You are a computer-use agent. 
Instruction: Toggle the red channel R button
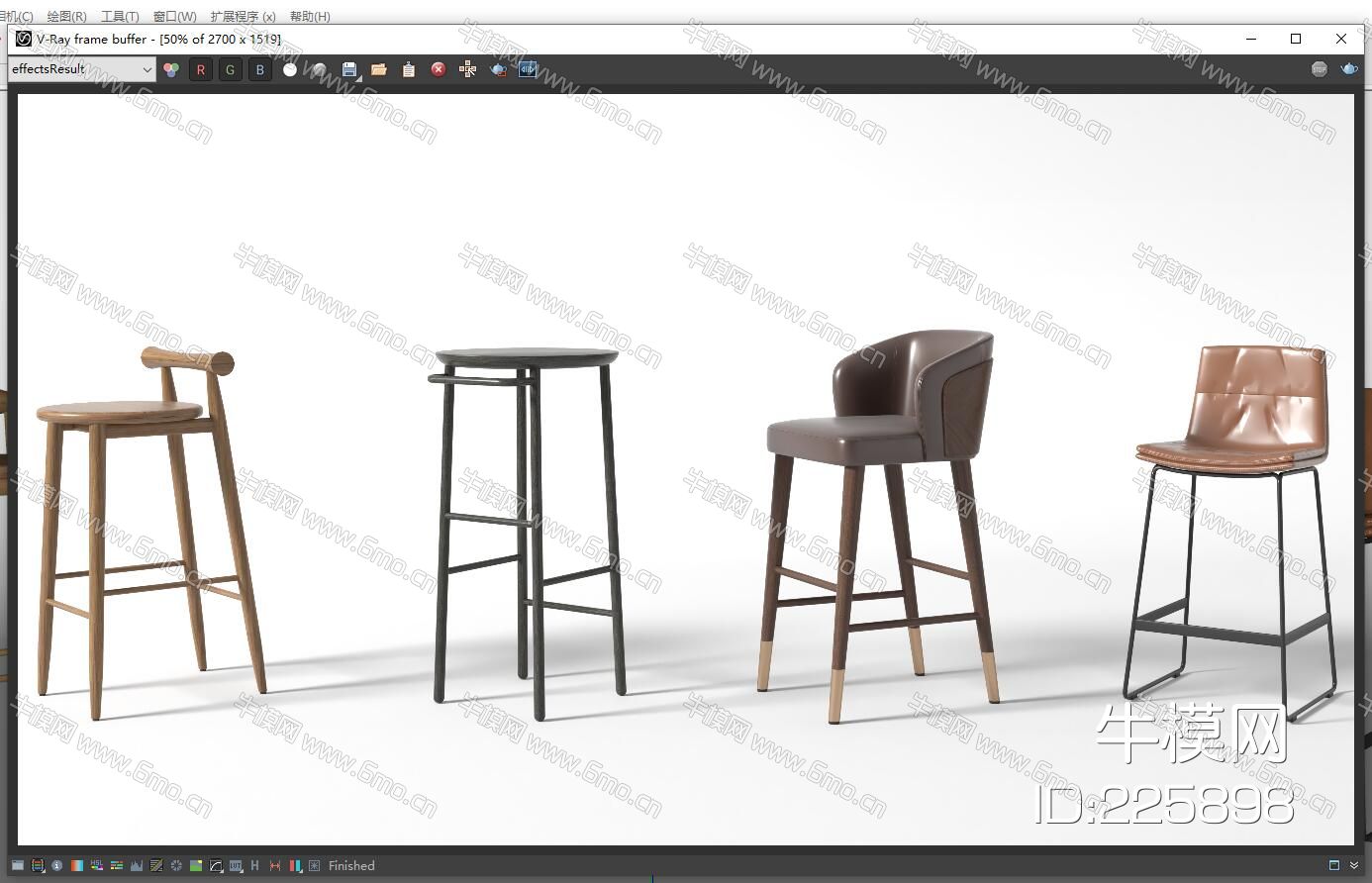tap(201, 69)
